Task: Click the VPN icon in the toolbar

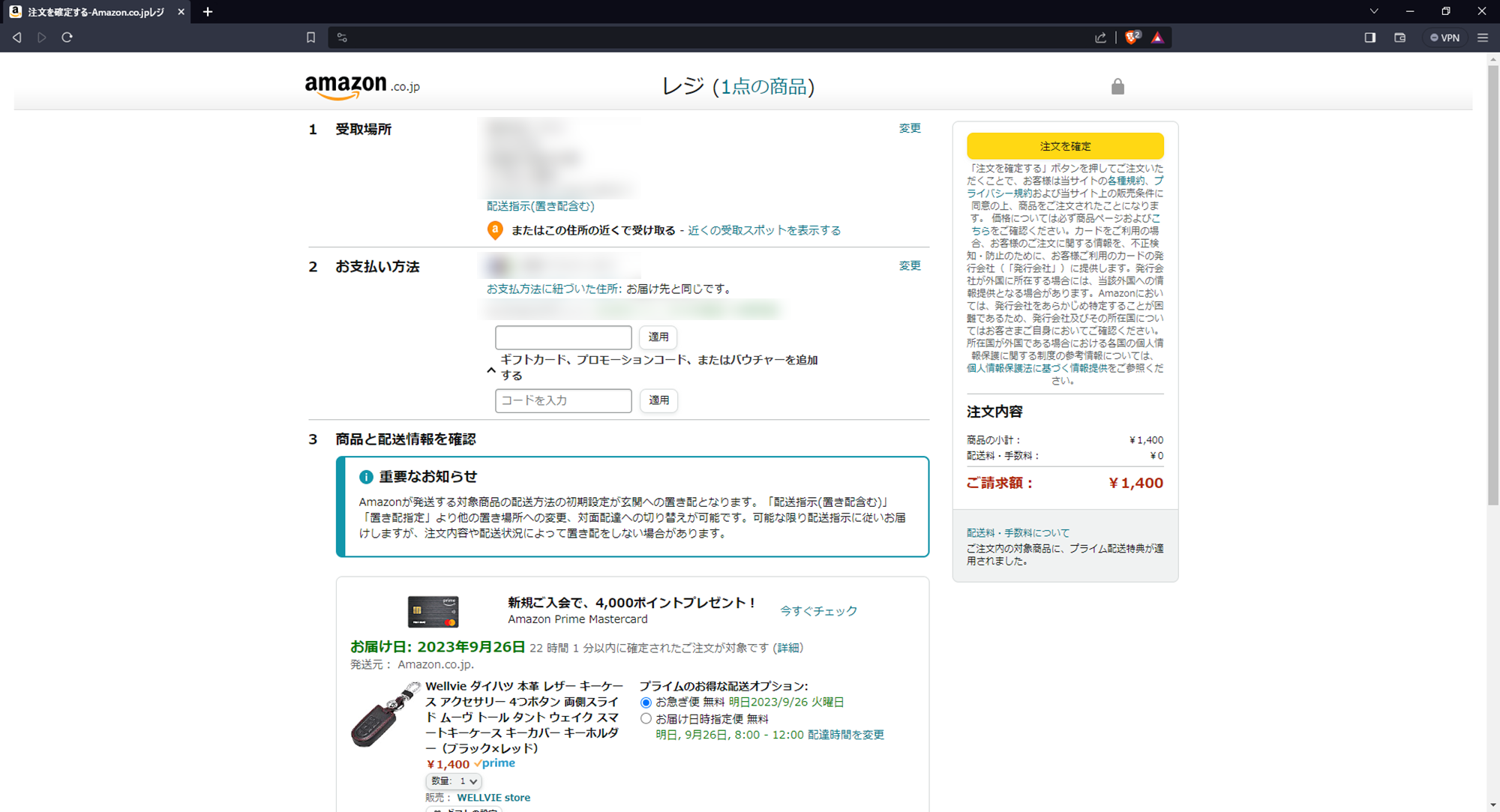Action: pyautogui.click(x=1444, y=37)
